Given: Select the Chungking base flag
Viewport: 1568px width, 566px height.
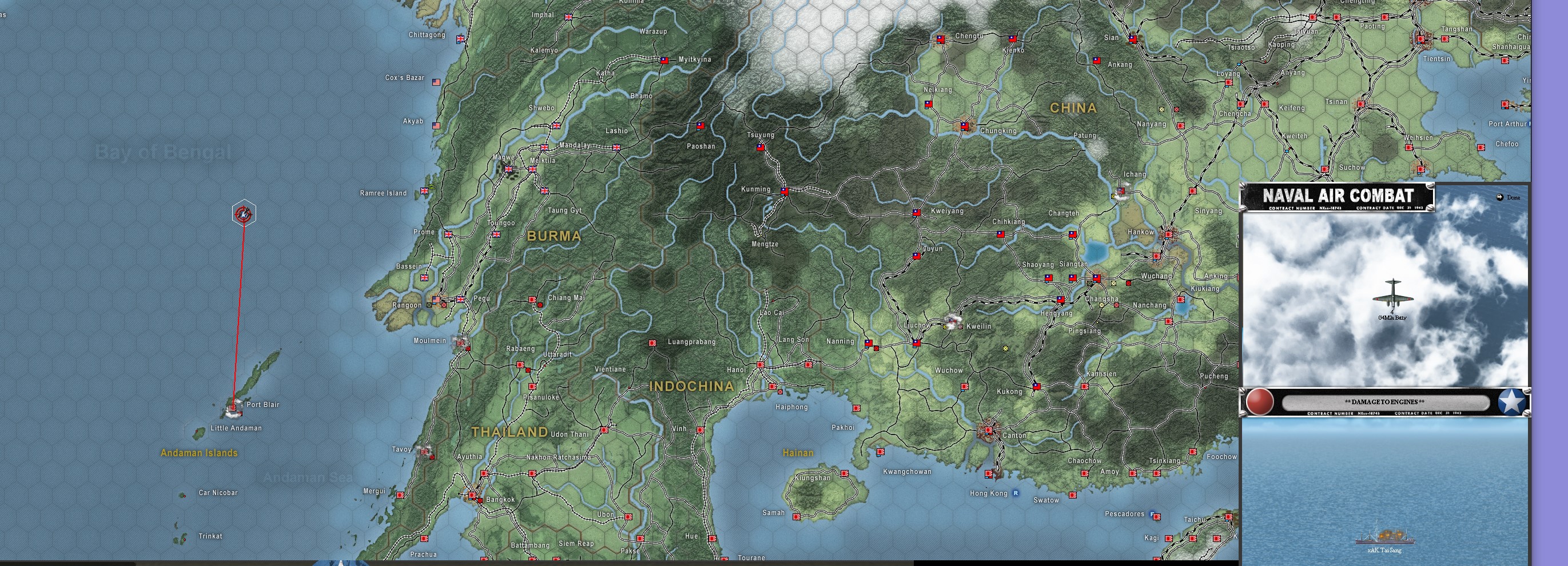Looking at the screenshot, I should tap(964, 126).
